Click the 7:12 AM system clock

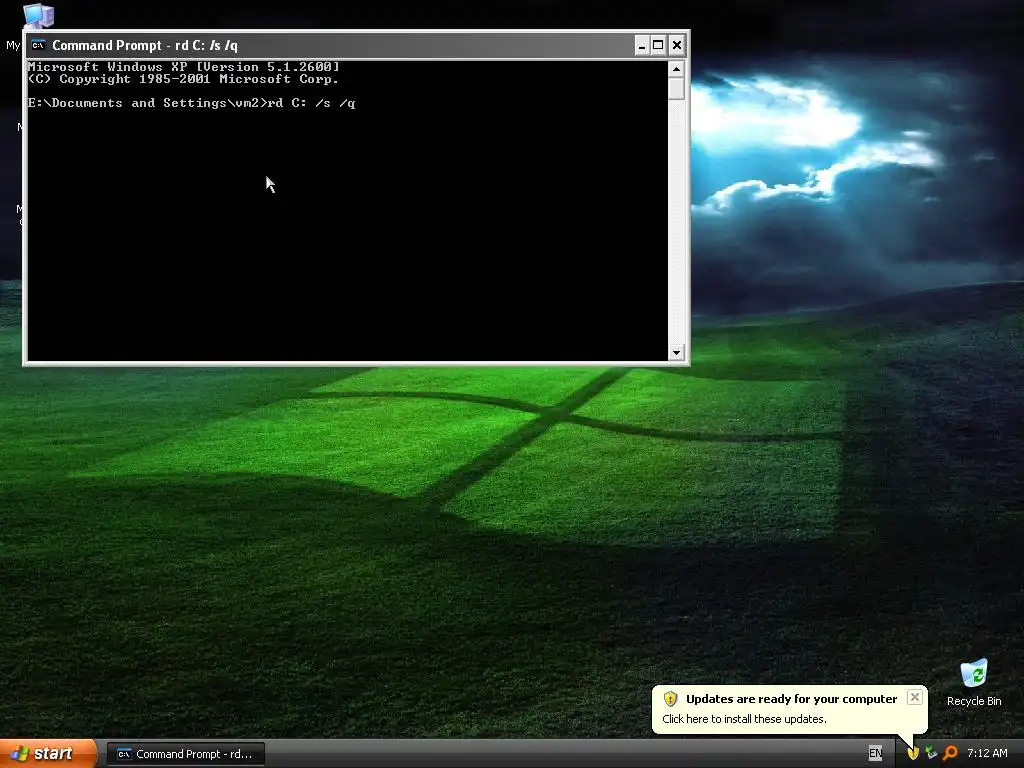click(987, 754)
